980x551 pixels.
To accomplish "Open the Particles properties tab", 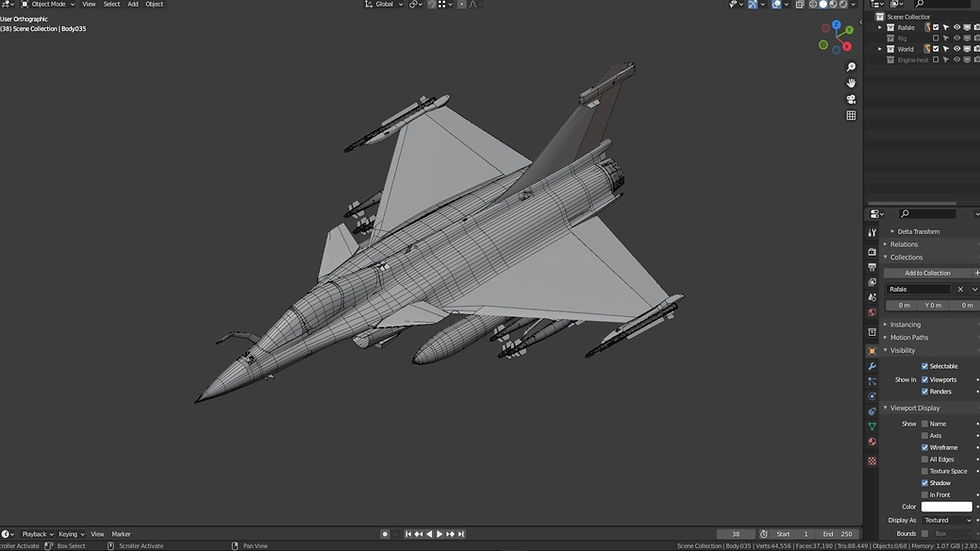I will (x=872, y=381).
